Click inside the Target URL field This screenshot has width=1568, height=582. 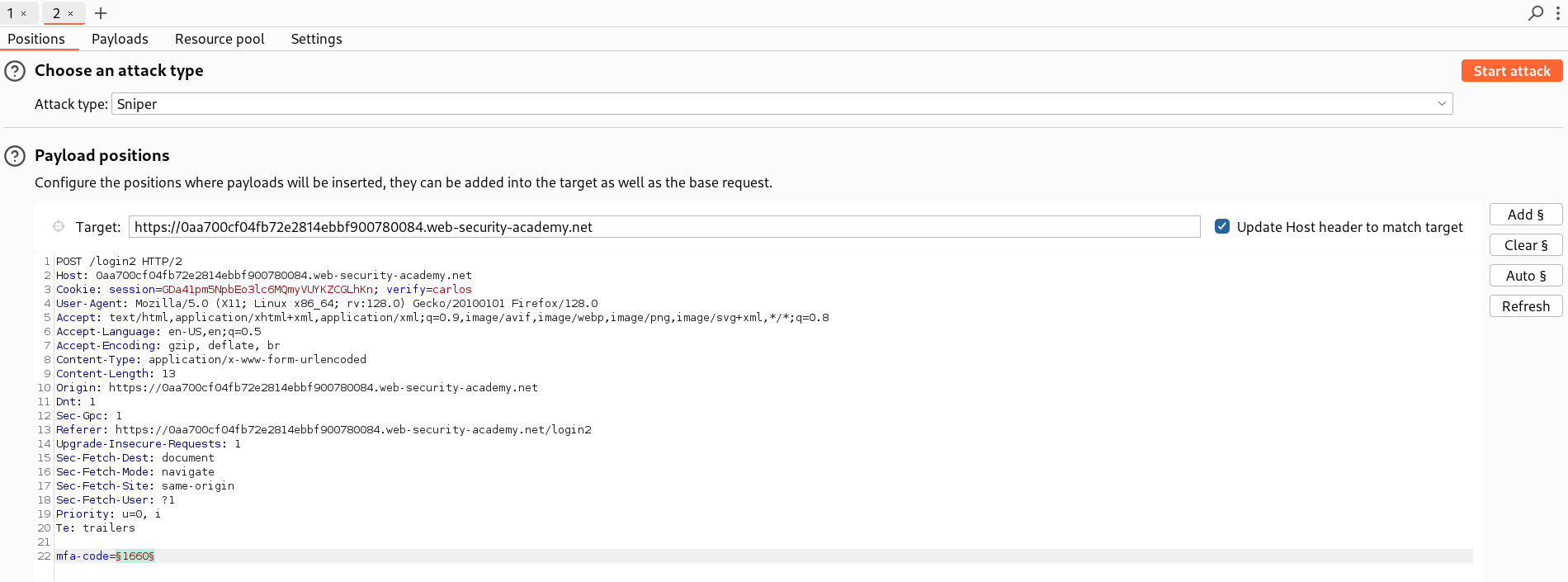664,227
